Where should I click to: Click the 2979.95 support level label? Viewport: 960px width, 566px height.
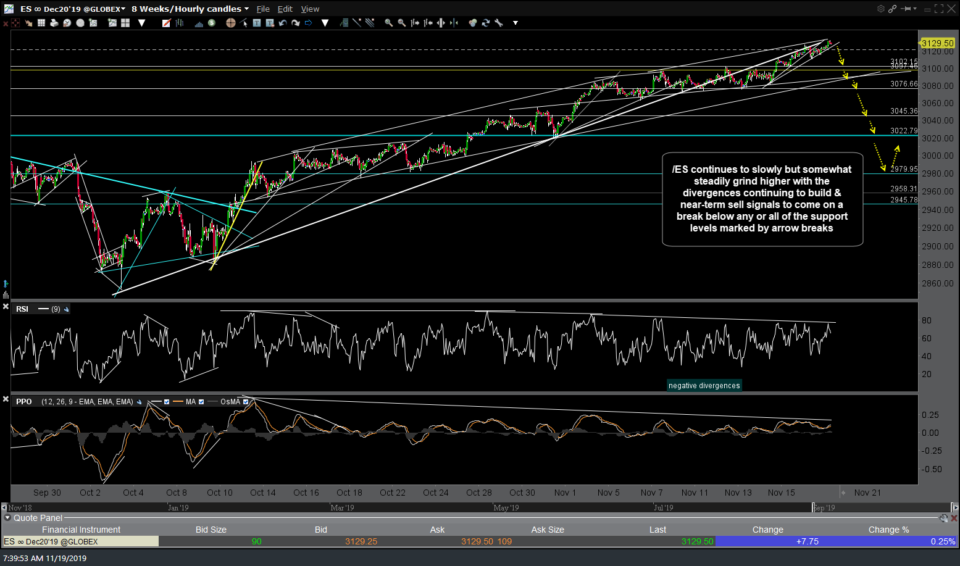pyautogui.click(x=904, y=169)
